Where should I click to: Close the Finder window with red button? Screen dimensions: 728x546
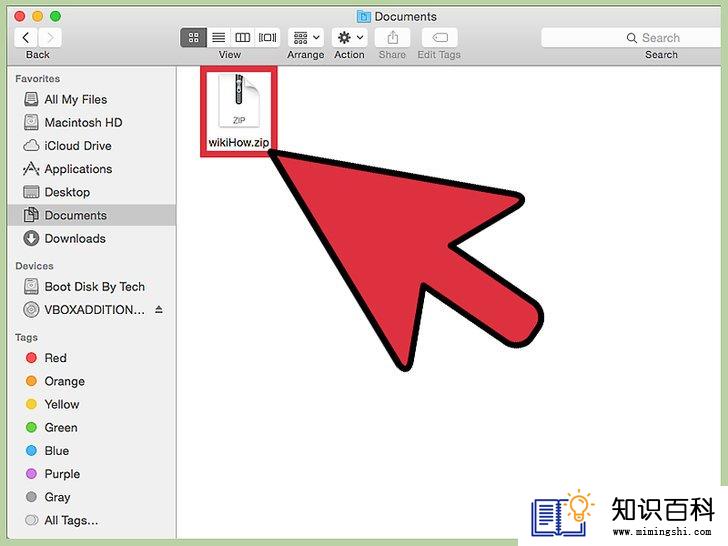pos(20,17)
